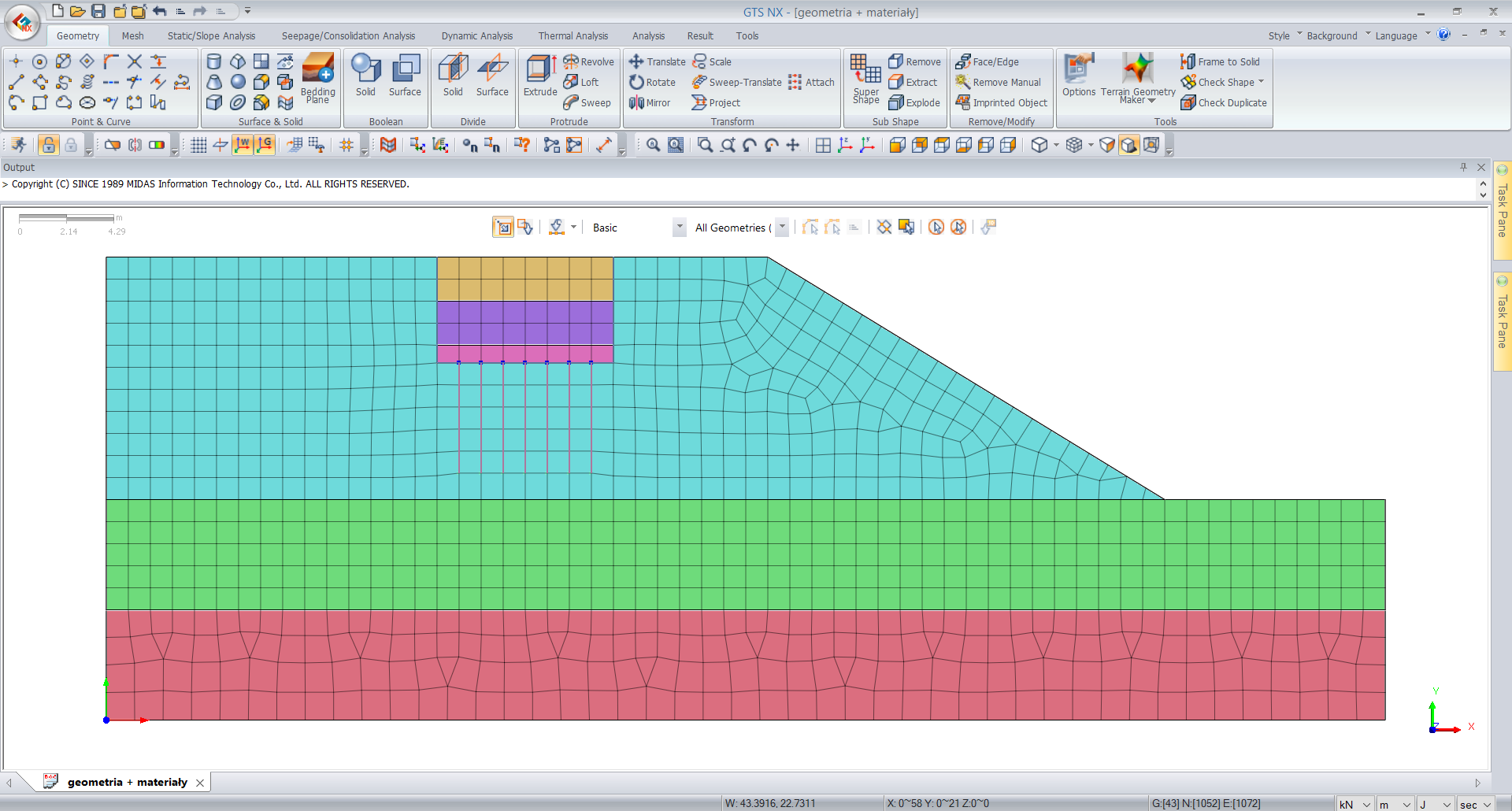Select the Extrude tool
The height and width of the screenshot is (811, 1512).
tap(540, 76)
